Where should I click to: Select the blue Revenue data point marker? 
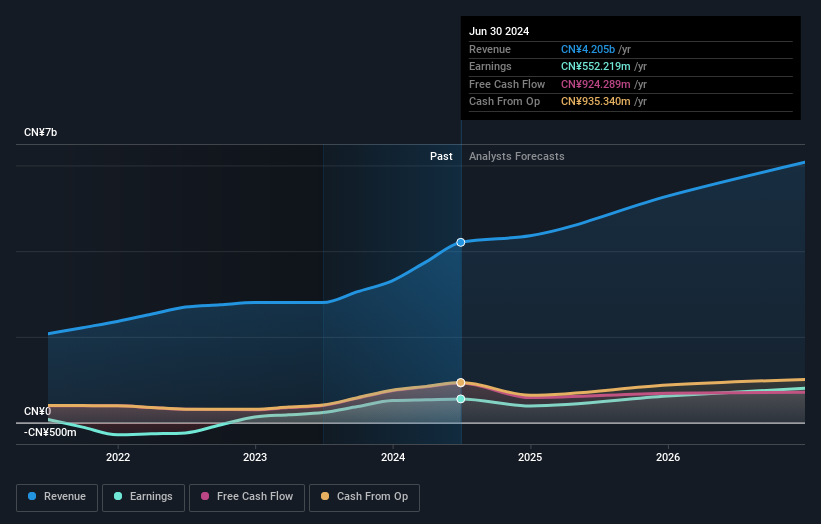pyautogui.click(x=461, y=242)
